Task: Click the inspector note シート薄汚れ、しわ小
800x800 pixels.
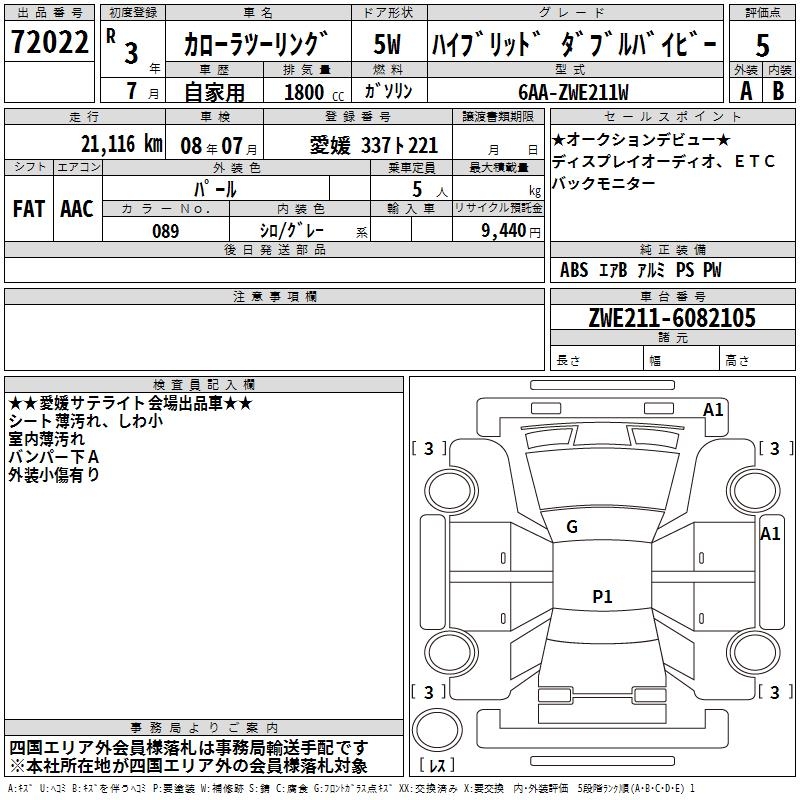Action: point(86,421)
